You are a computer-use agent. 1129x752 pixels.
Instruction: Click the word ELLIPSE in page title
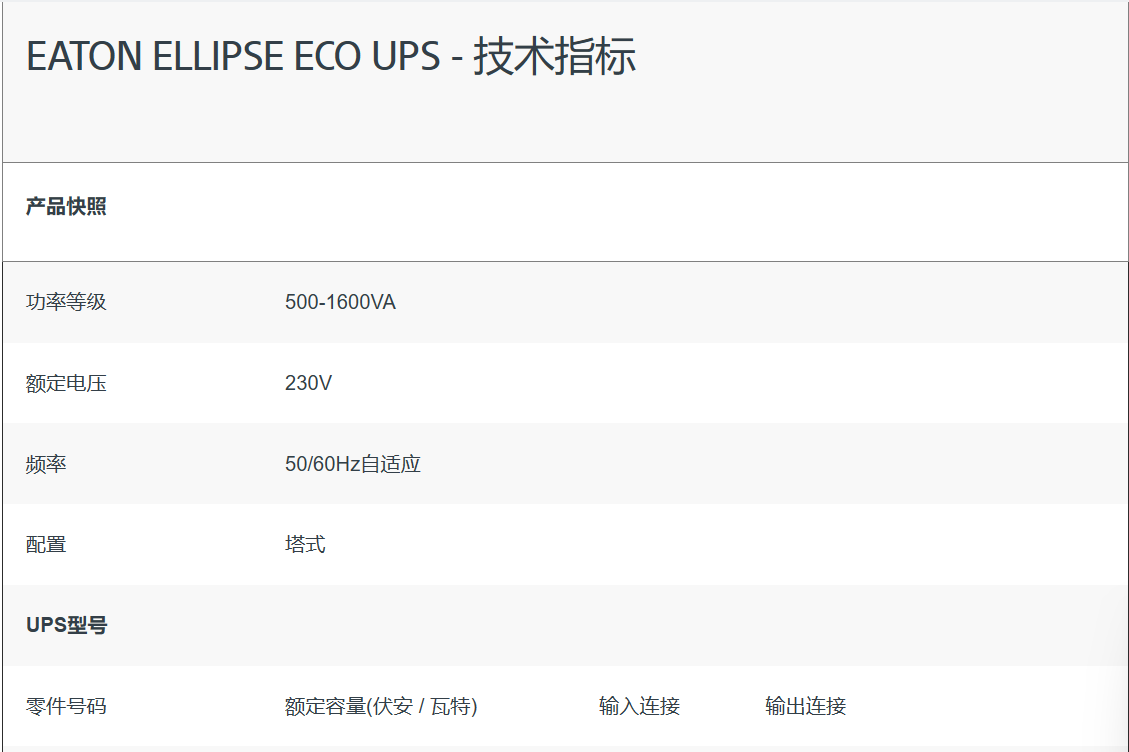tap(218, 56)
